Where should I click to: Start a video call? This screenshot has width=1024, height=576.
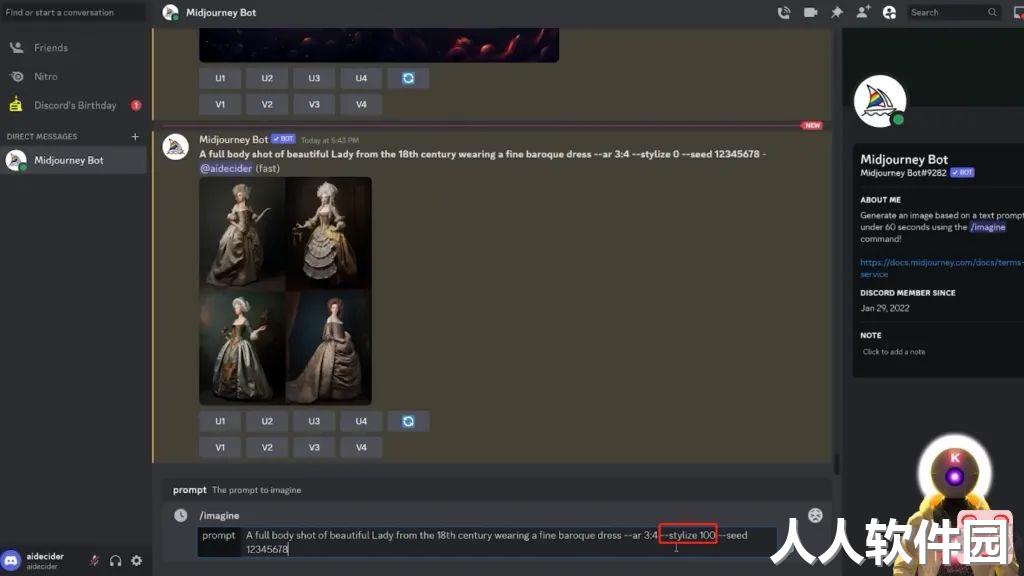810,12
